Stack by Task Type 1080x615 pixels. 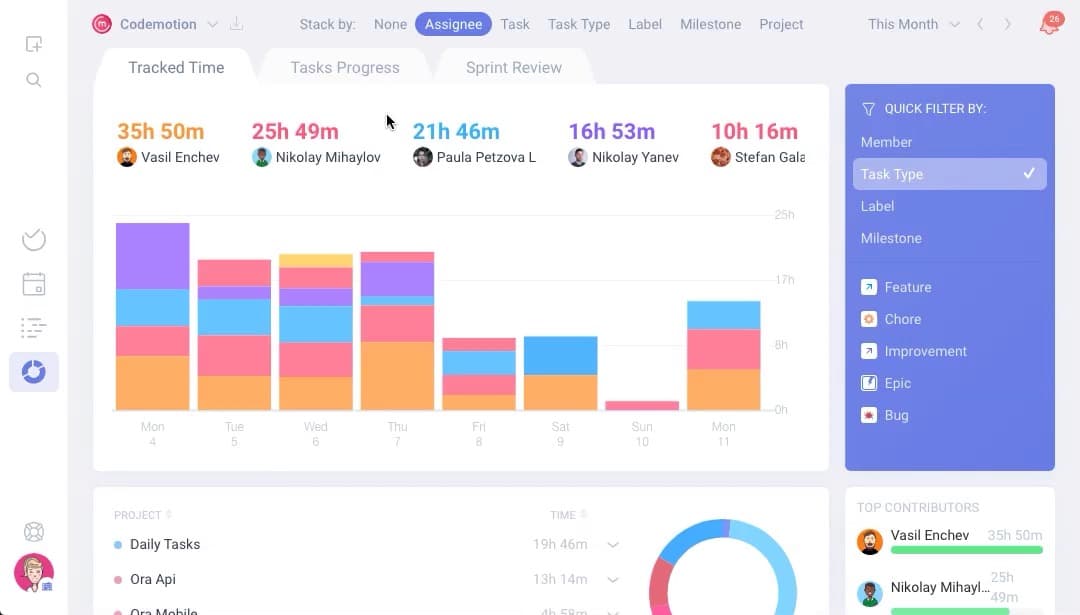[579, 24]
